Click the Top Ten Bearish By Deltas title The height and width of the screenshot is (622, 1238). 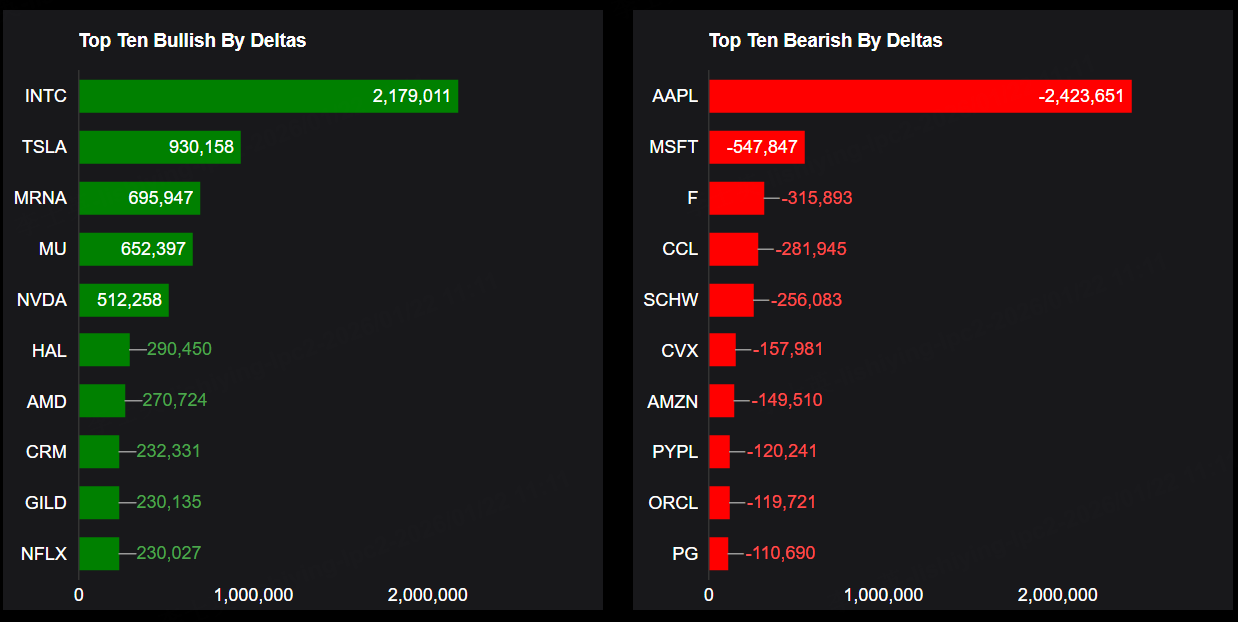[825, 41]
